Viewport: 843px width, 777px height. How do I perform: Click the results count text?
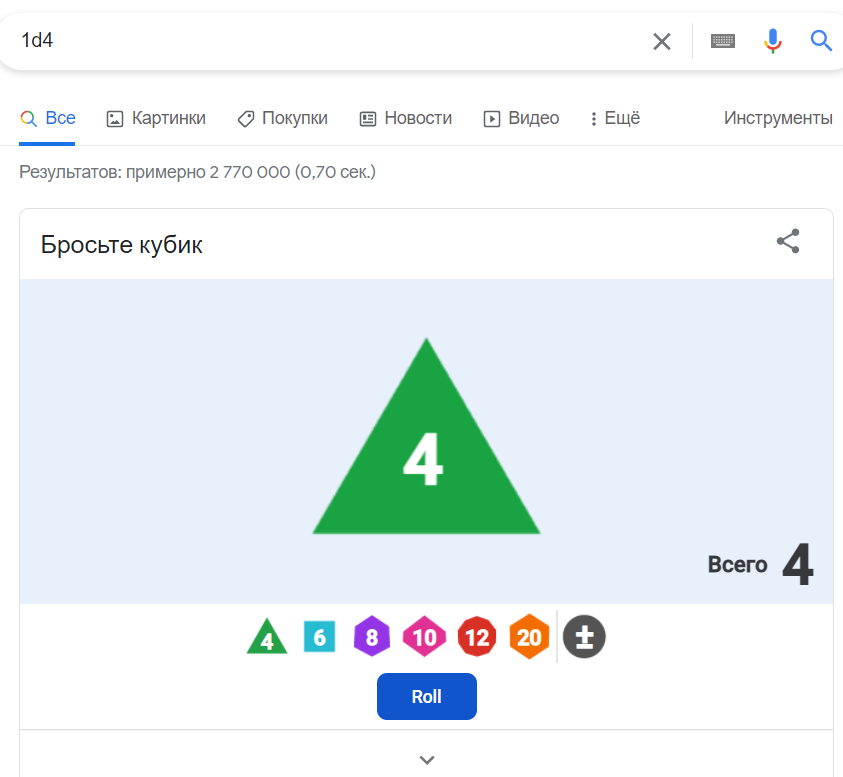[x=197, y=172]
